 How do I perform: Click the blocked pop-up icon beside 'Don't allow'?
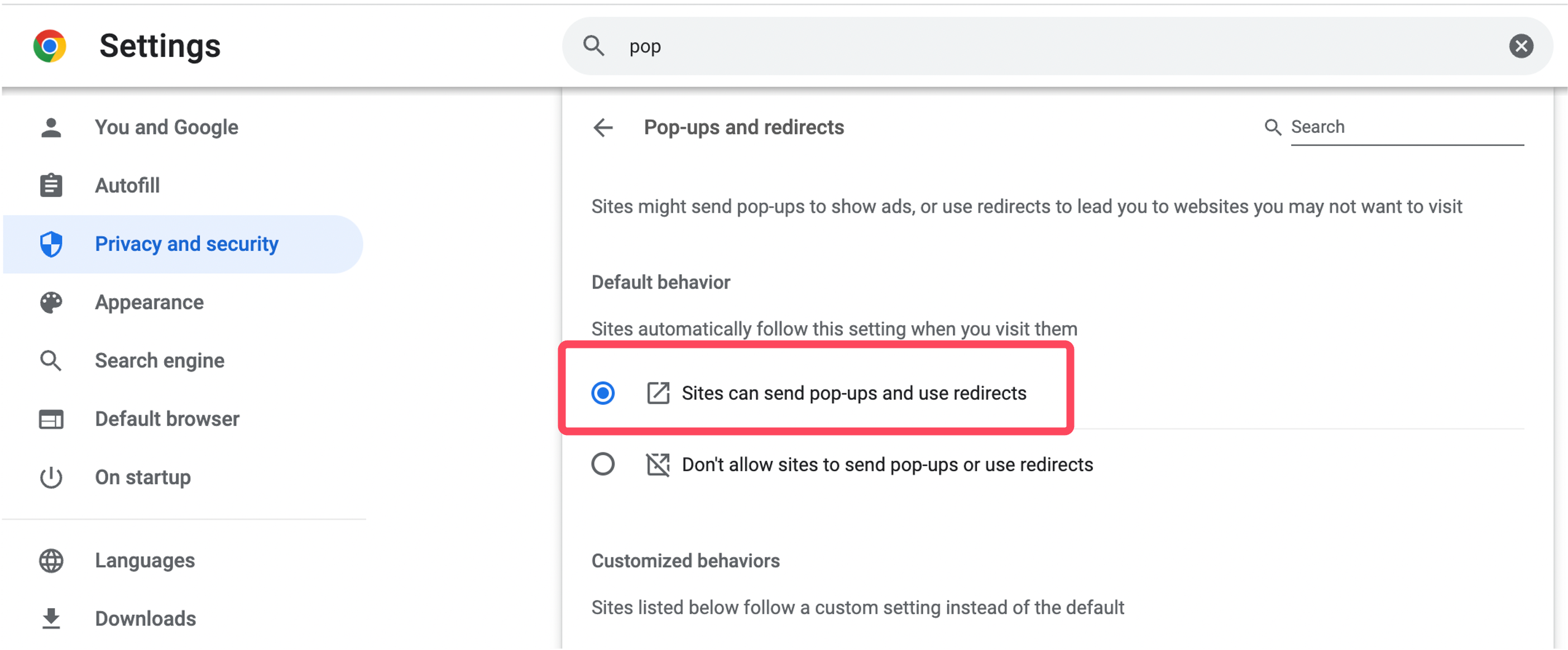(658, 465)
